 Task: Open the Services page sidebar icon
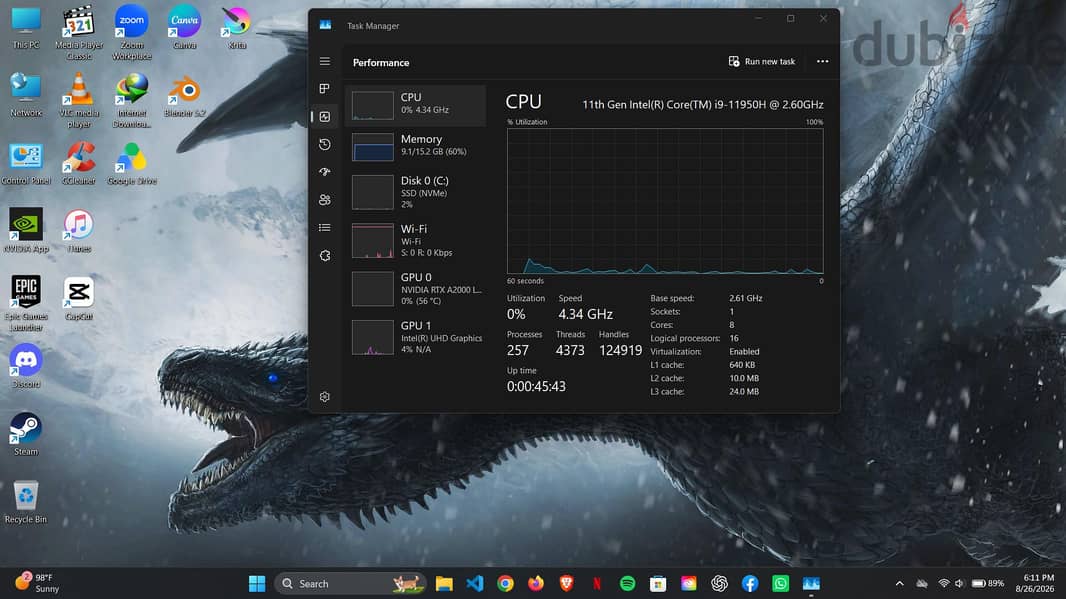point(325,256)
